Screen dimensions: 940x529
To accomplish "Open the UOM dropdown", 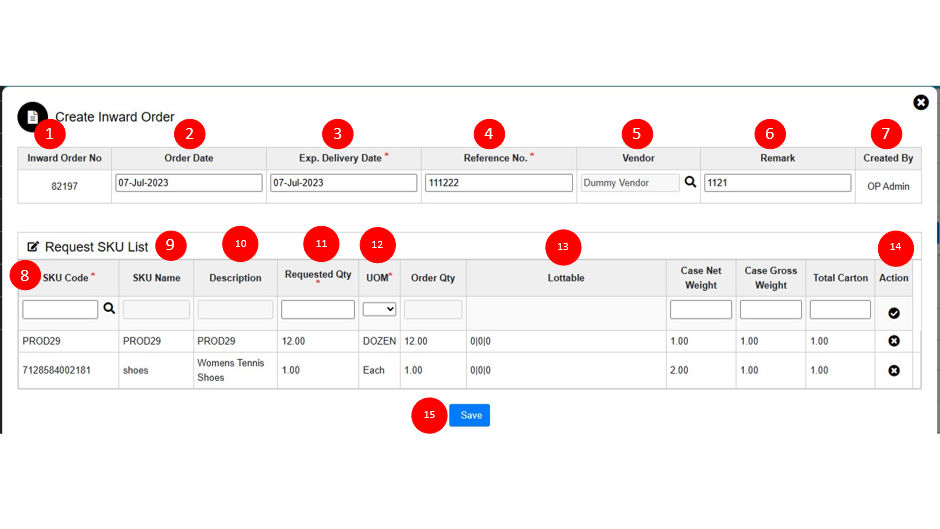I will 379,310.
